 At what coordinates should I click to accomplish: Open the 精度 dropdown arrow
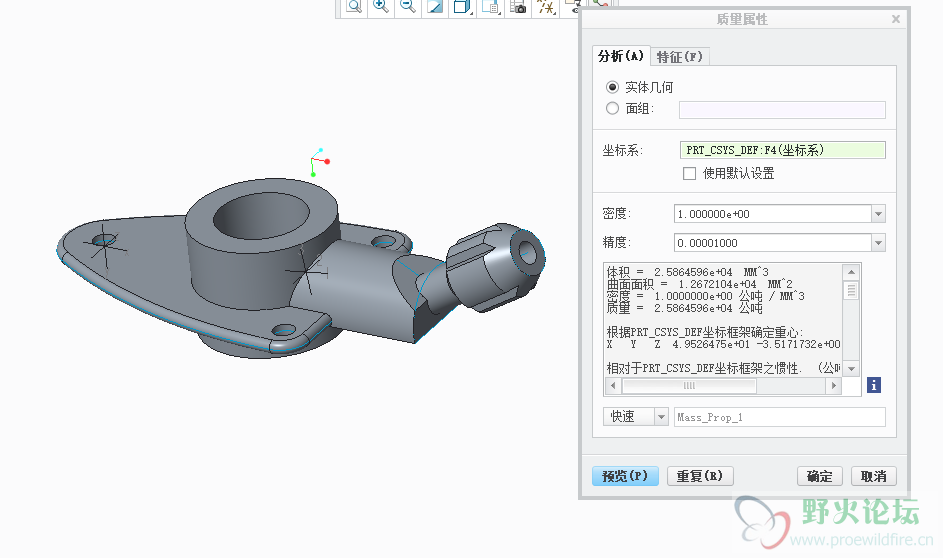pyautogui.click(x=879, y=243)
